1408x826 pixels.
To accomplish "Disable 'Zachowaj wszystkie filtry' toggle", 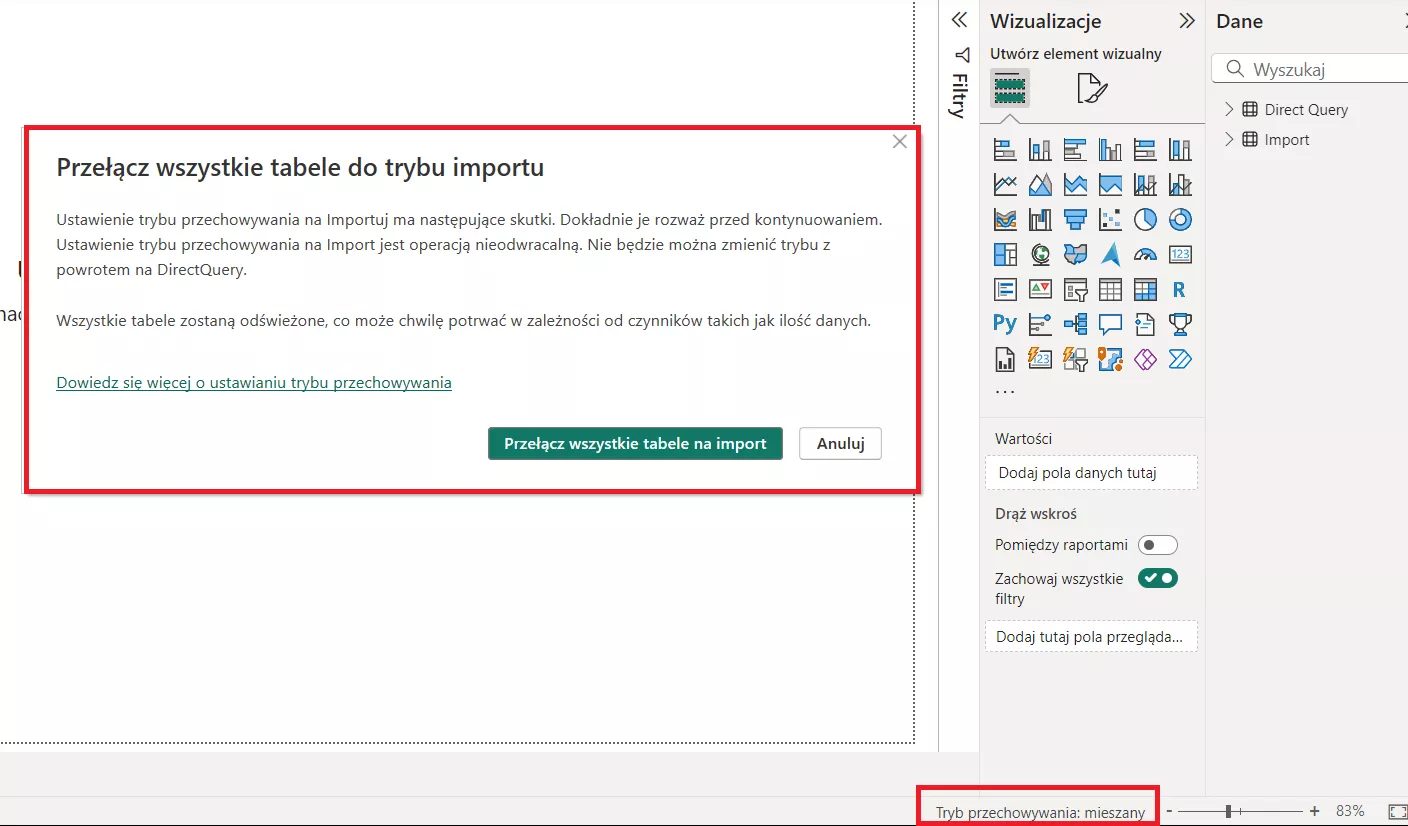I will tap(1158, 578).
